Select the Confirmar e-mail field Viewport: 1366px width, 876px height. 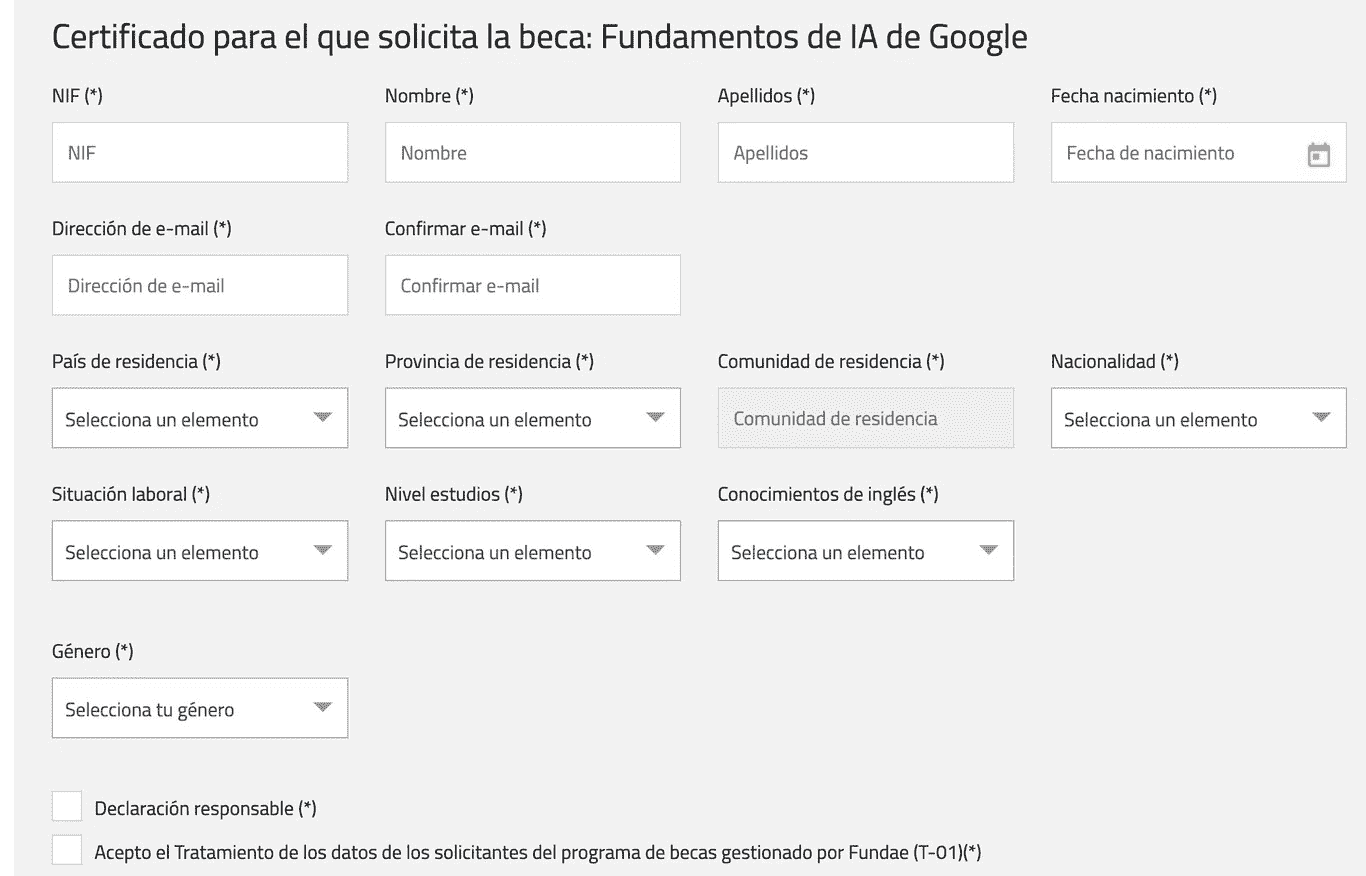533,285
